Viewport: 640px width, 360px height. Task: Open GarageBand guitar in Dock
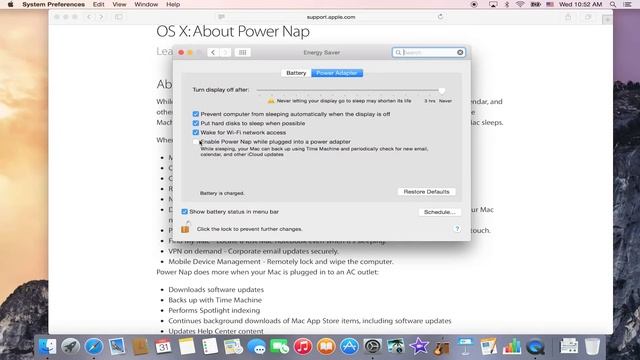click(442, 347)
